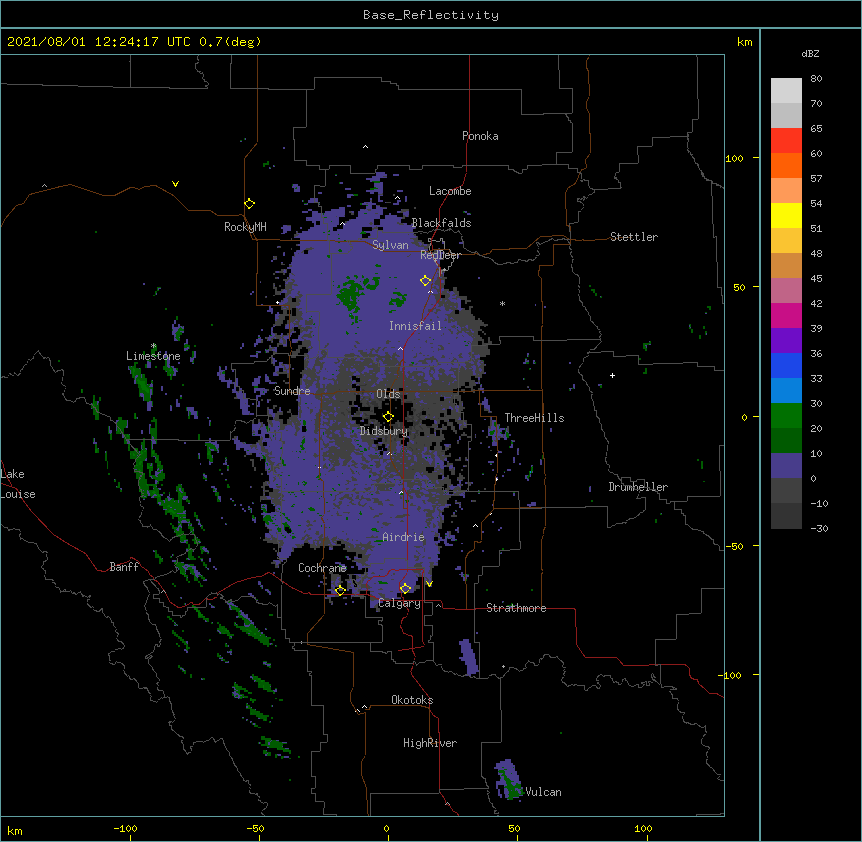
Task: Click the km unit label at top right
Action: 745,42
